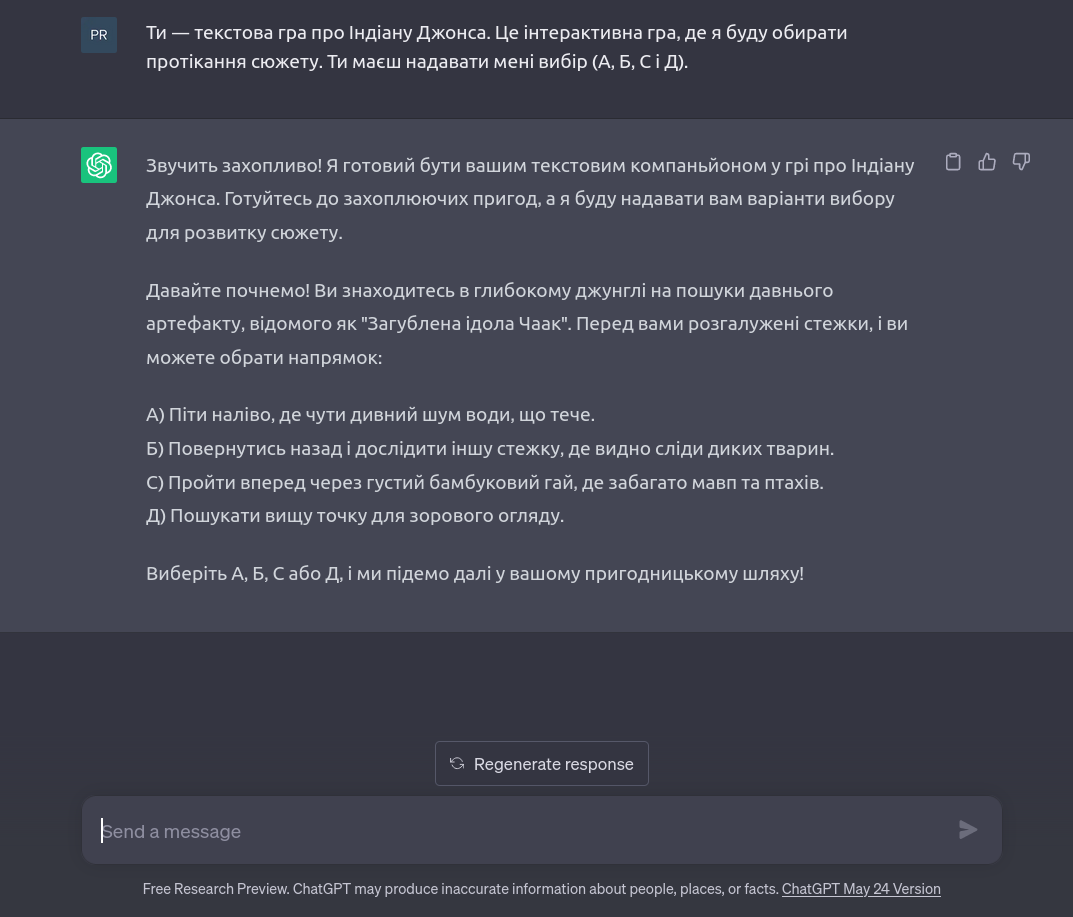Rate the reply with the thumbs up icon
This screenshot has width=1073, height=917.
click(x=987, y=161)
